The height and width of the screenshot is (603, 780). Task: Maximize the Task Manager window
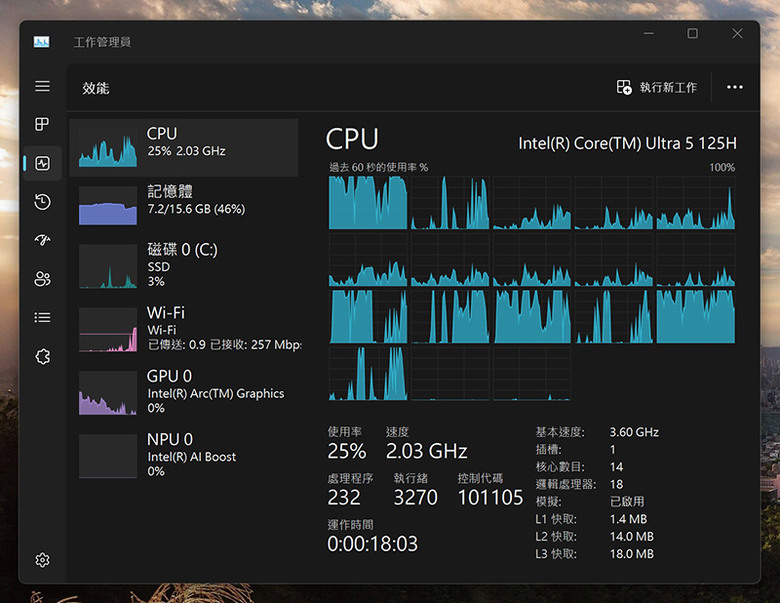[692, 33]
